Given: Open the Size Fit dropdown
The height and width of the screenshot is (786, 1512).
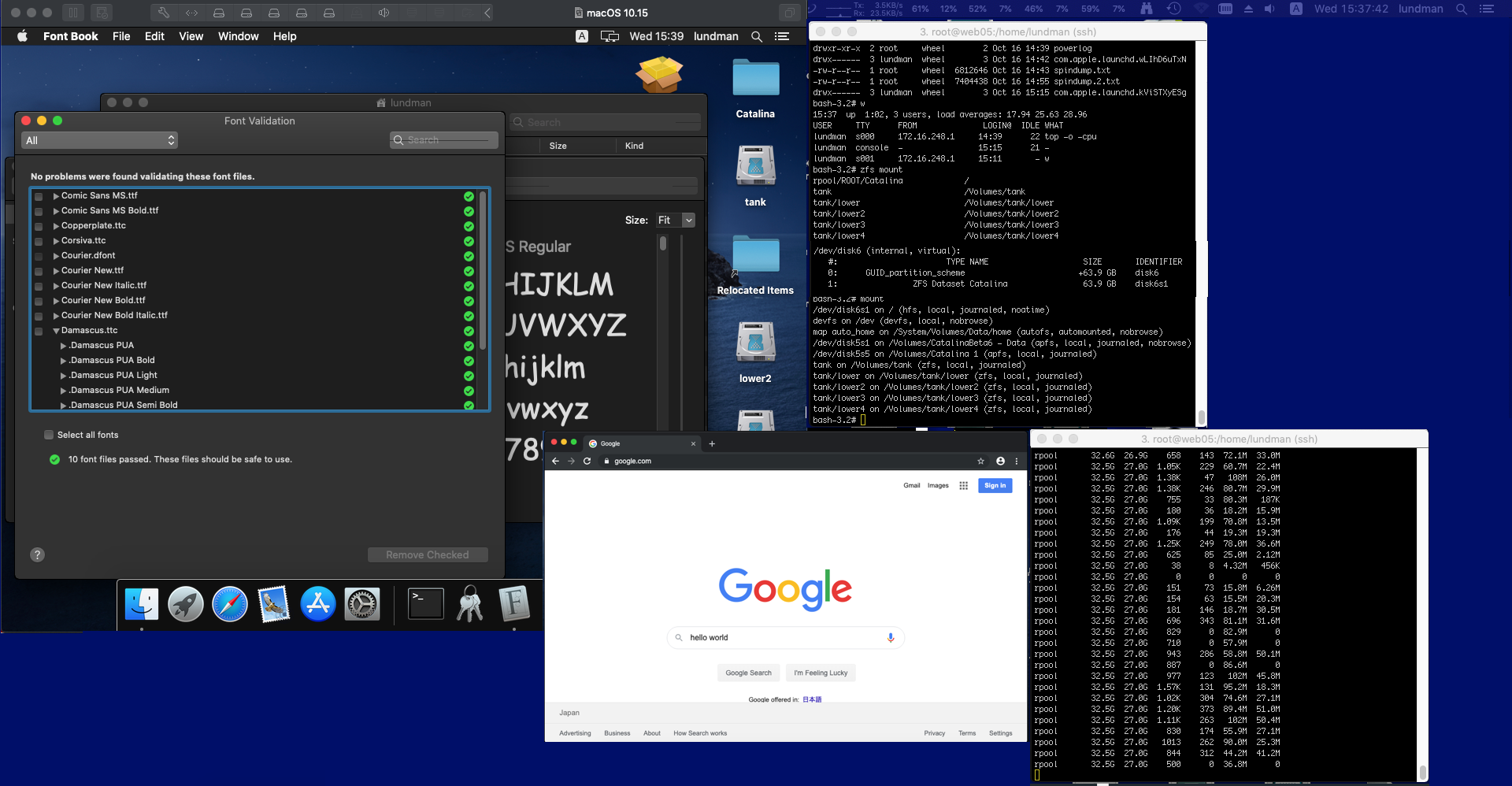Looking at the screenshot, I should pyautogui.click(x=676, y=221).
